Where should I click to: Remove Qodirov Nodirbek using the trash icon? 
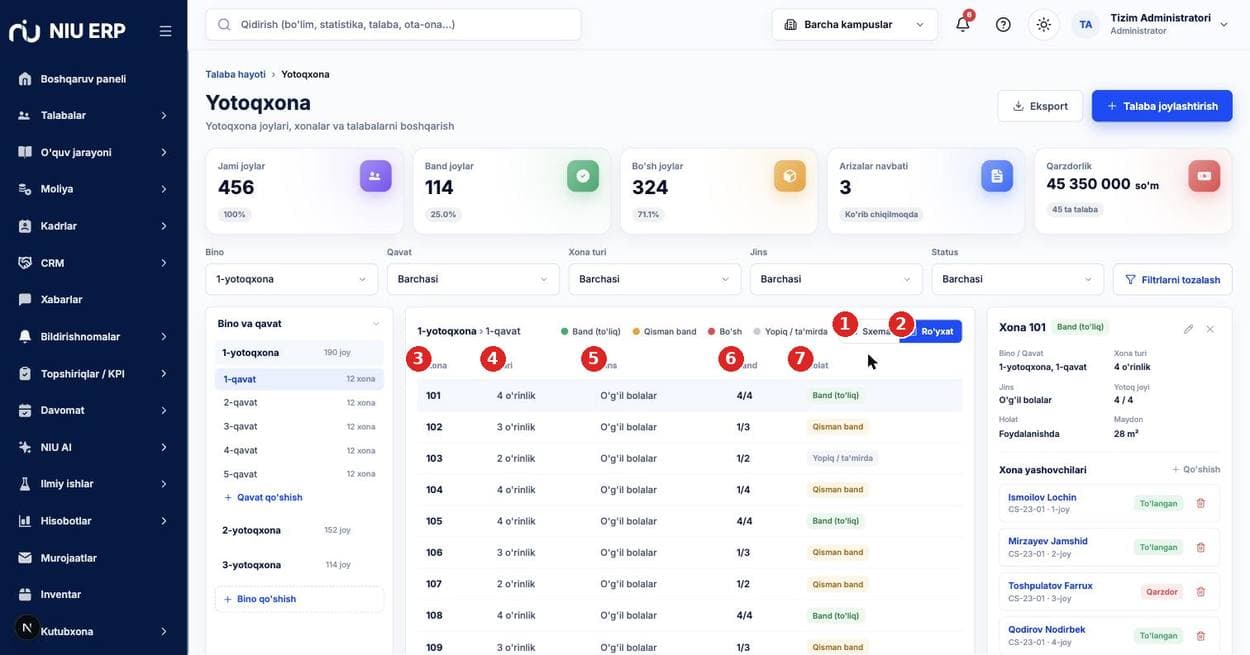(x=1201, y=635)
